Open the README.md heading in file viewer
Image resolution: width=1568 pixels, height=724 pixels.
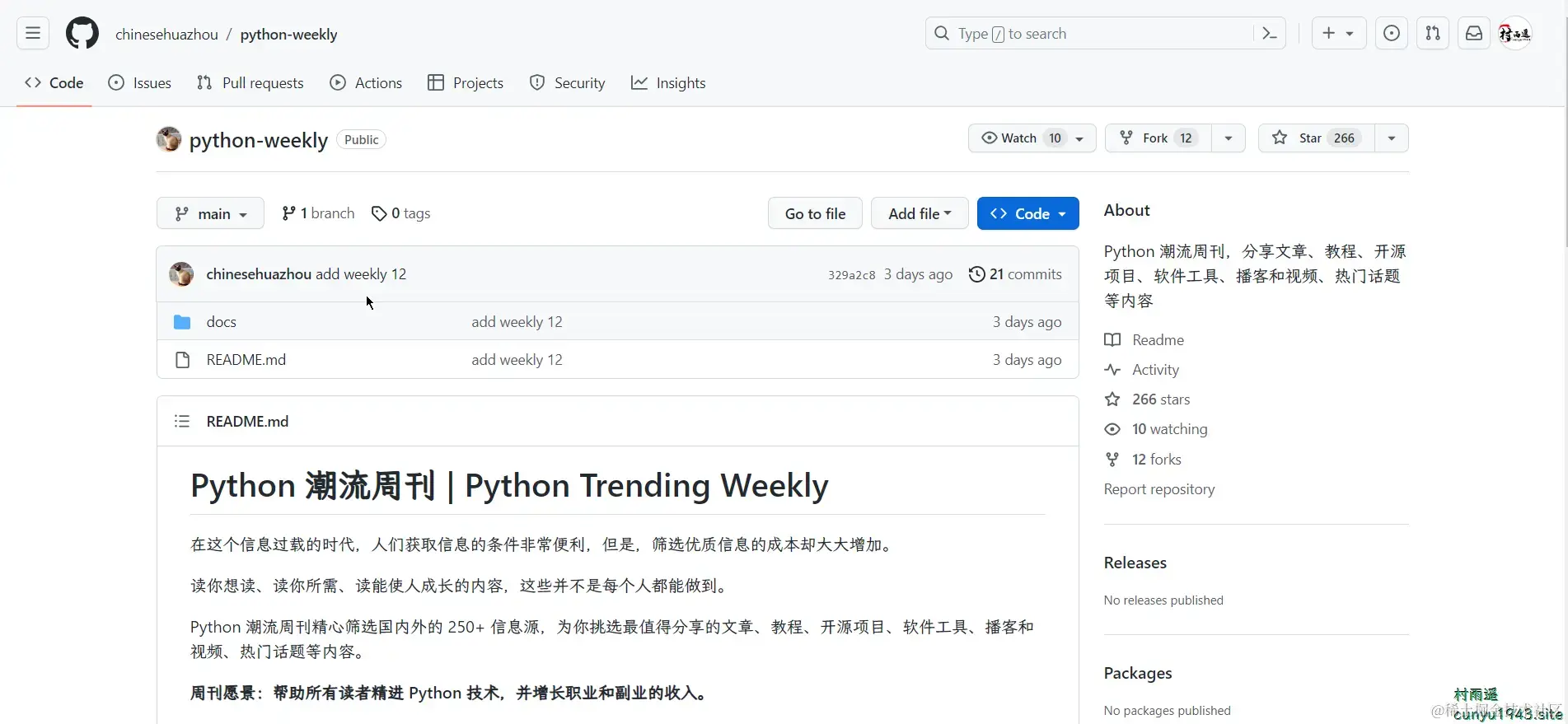(x=247, y=422)
